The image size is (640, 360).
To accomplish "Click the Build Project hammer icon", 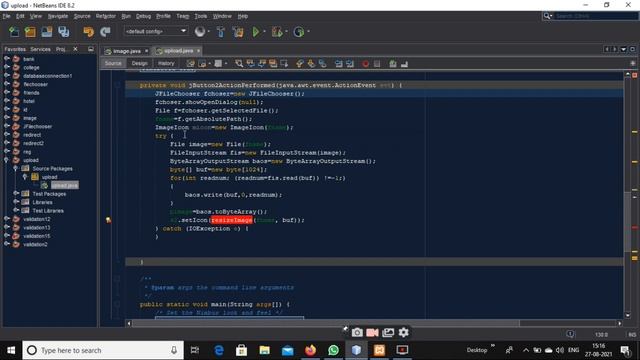I will pyautogui.click(x=221, y=31).
